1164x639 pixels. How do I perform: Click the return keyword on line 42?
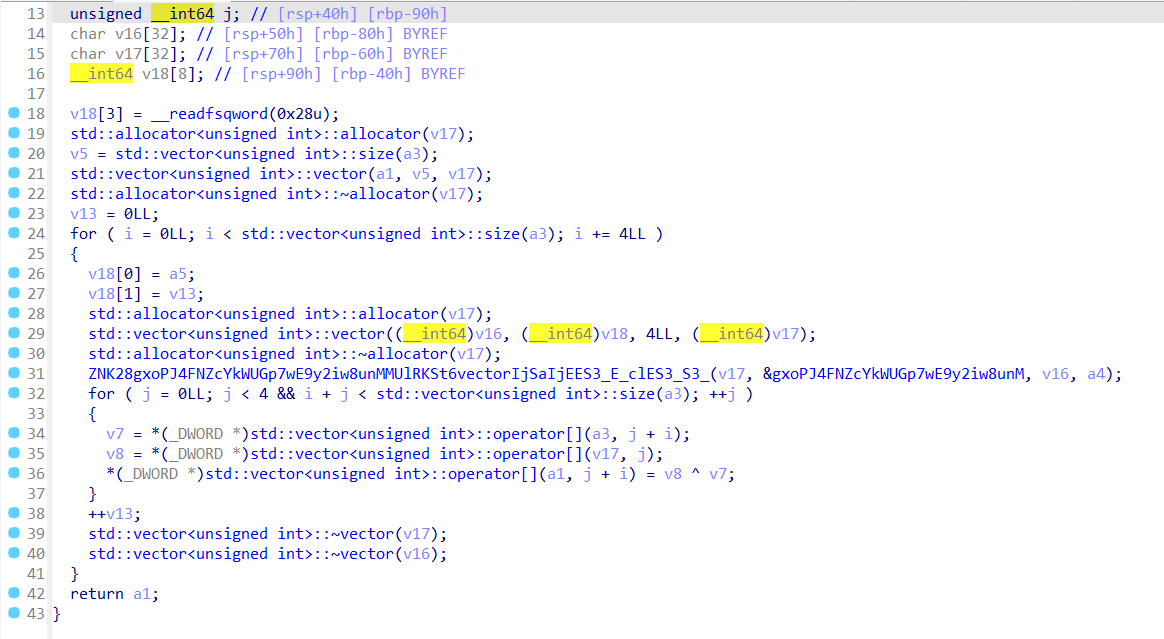coord(97,594)
